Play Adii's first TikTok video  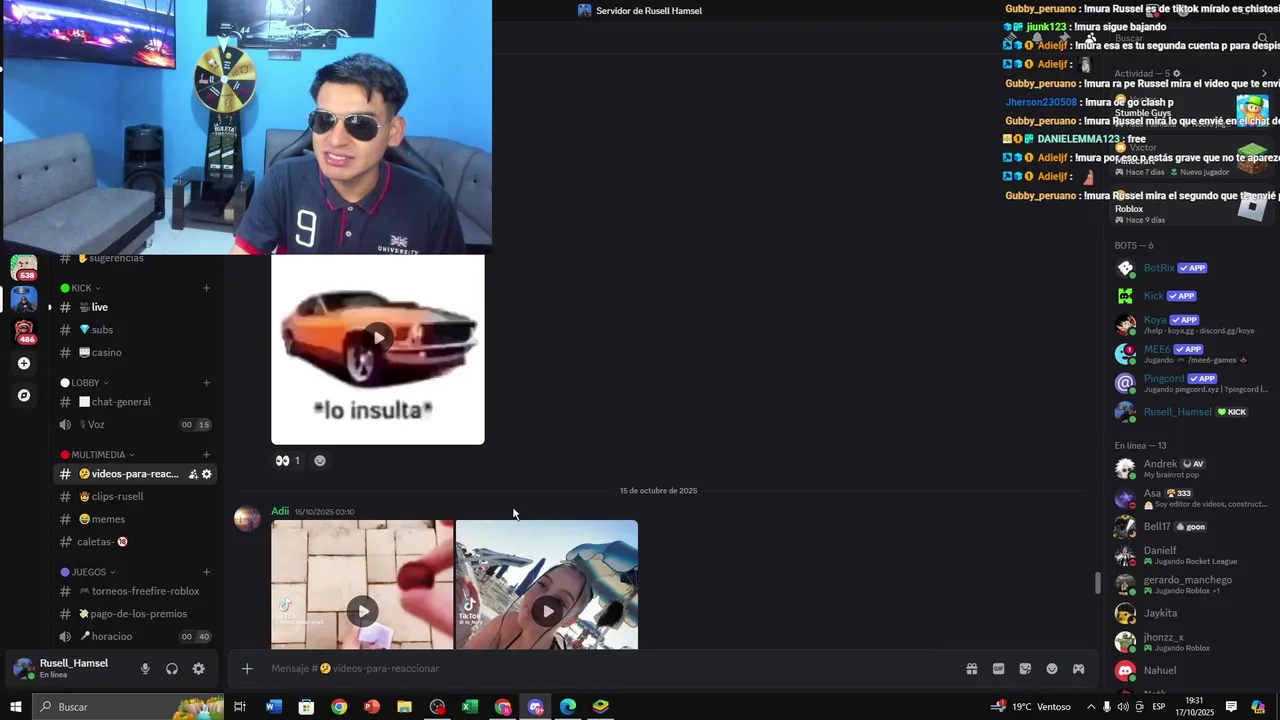pos(363,611)
